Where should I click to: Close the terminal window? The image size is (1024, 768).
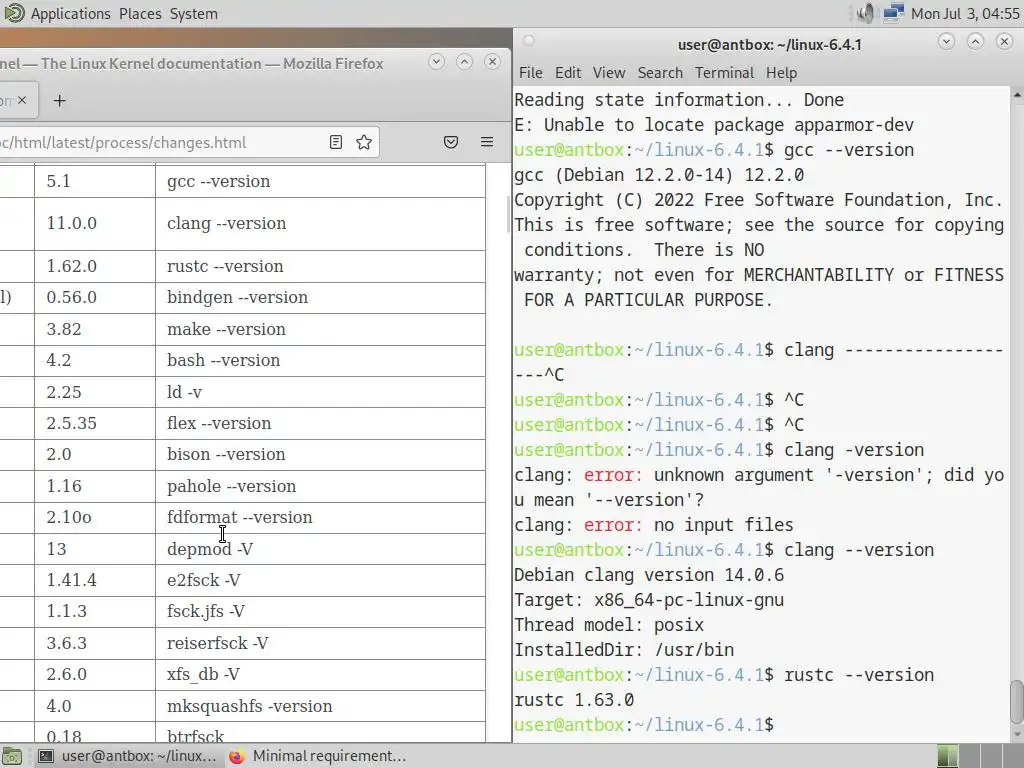[1004, 42]
